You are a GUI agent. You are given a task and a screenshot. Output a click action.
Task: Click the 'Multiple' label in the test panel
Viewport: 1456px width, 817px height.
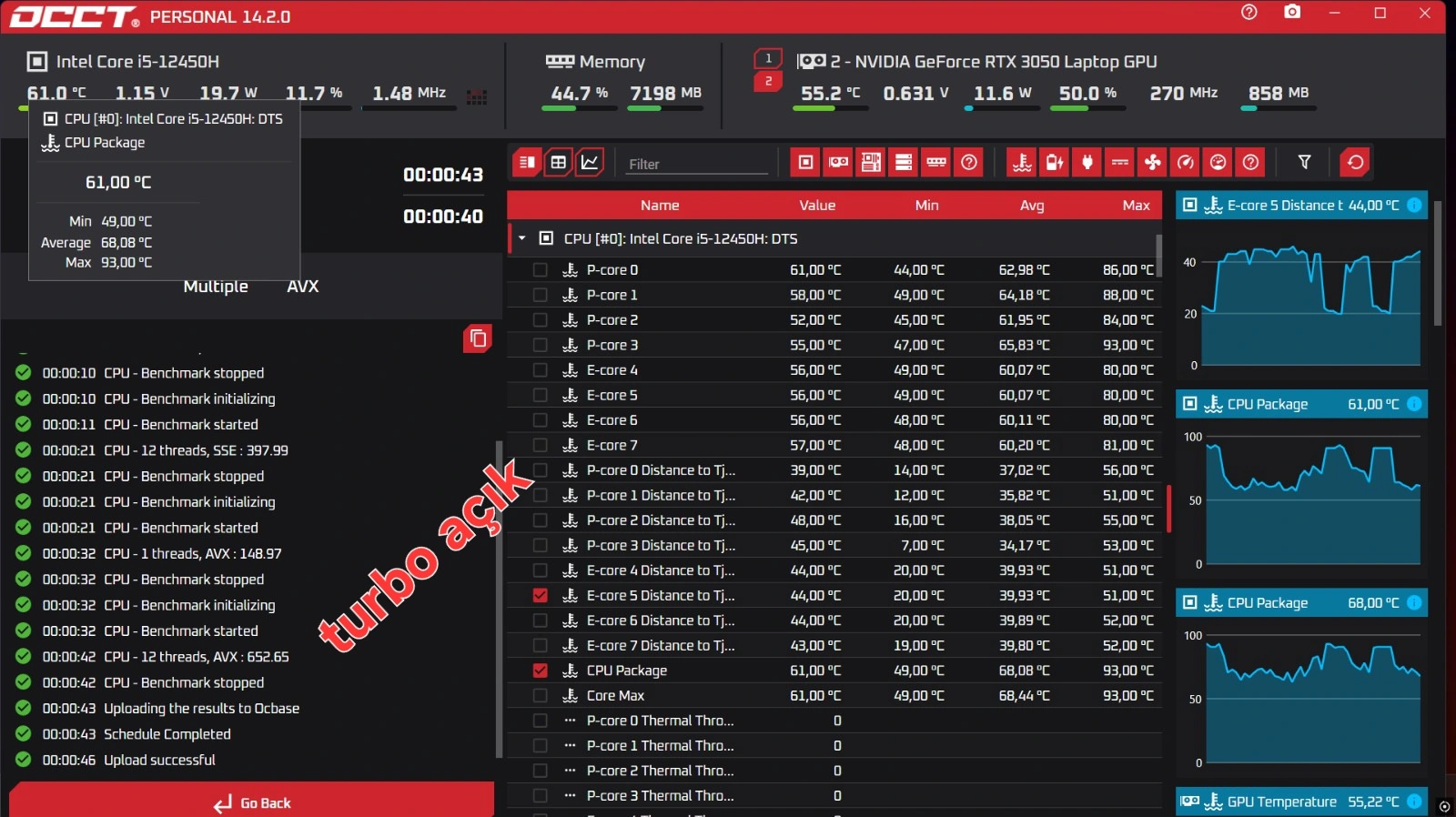coord(216,287)
